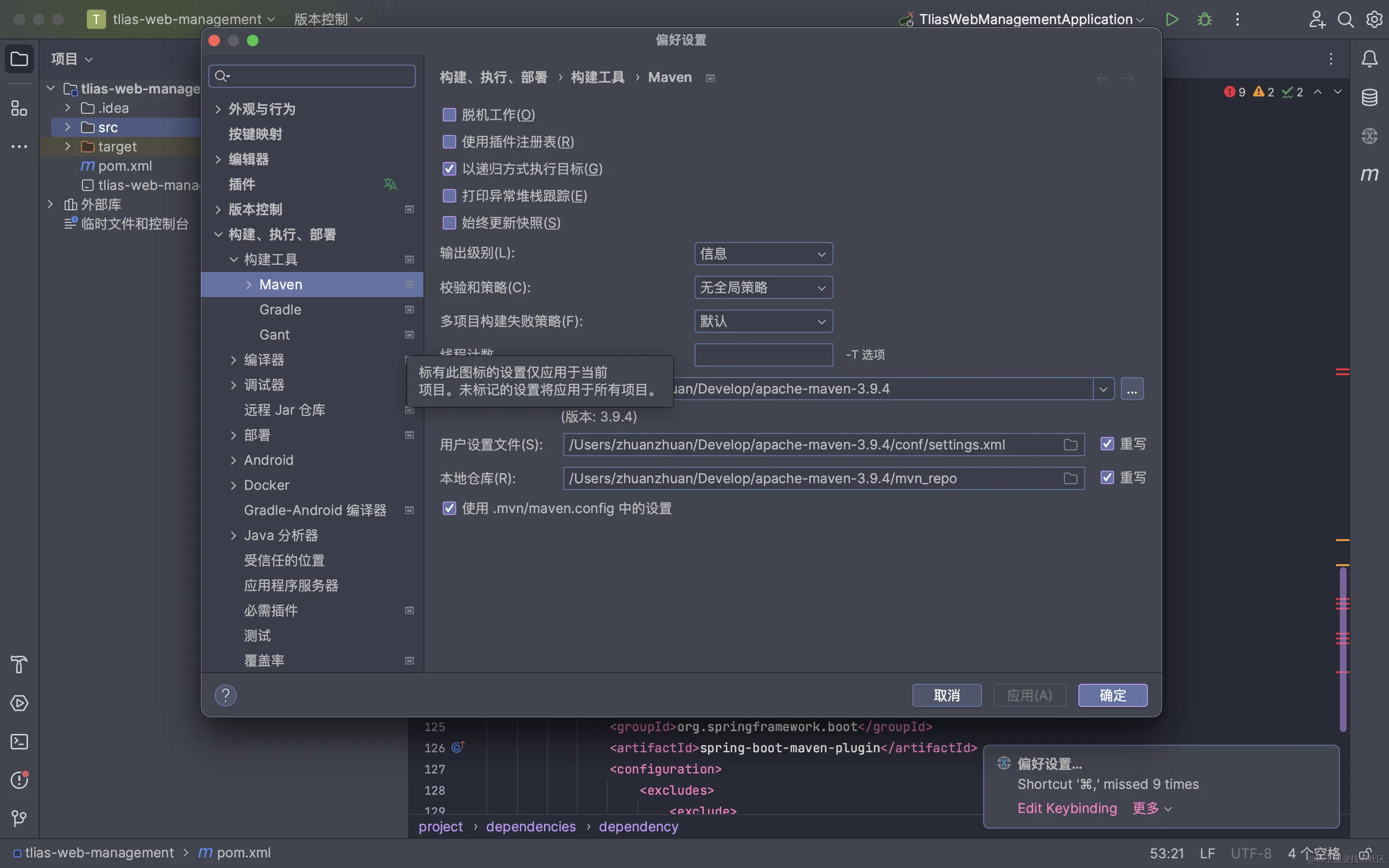1389x868 pixels.
Task: Open the 输出级别 dropdown showing 信息
Action: [x=763, y=253]
